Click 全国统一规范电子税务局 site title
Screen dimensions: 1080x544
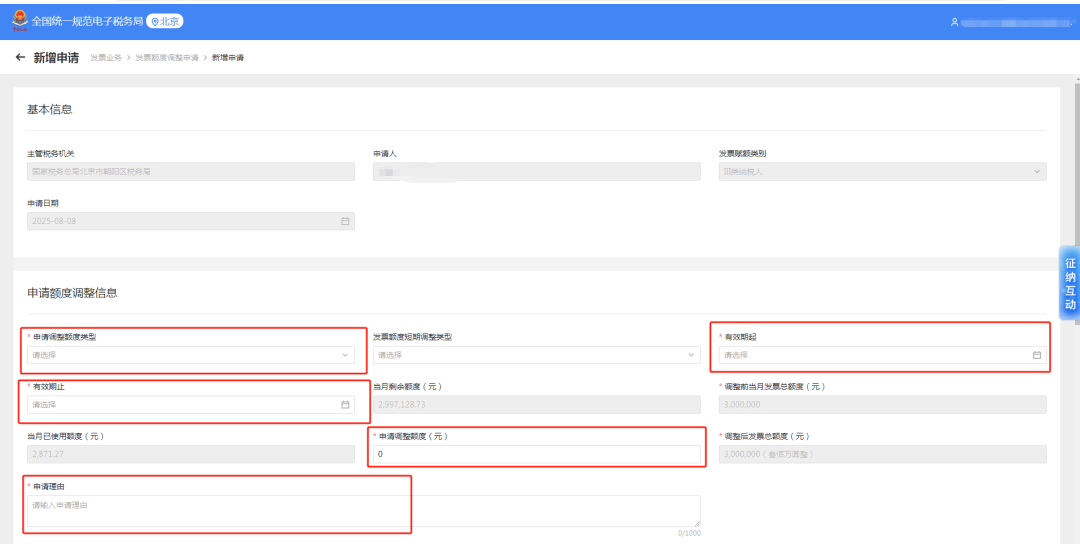click(x=87, y=21)
